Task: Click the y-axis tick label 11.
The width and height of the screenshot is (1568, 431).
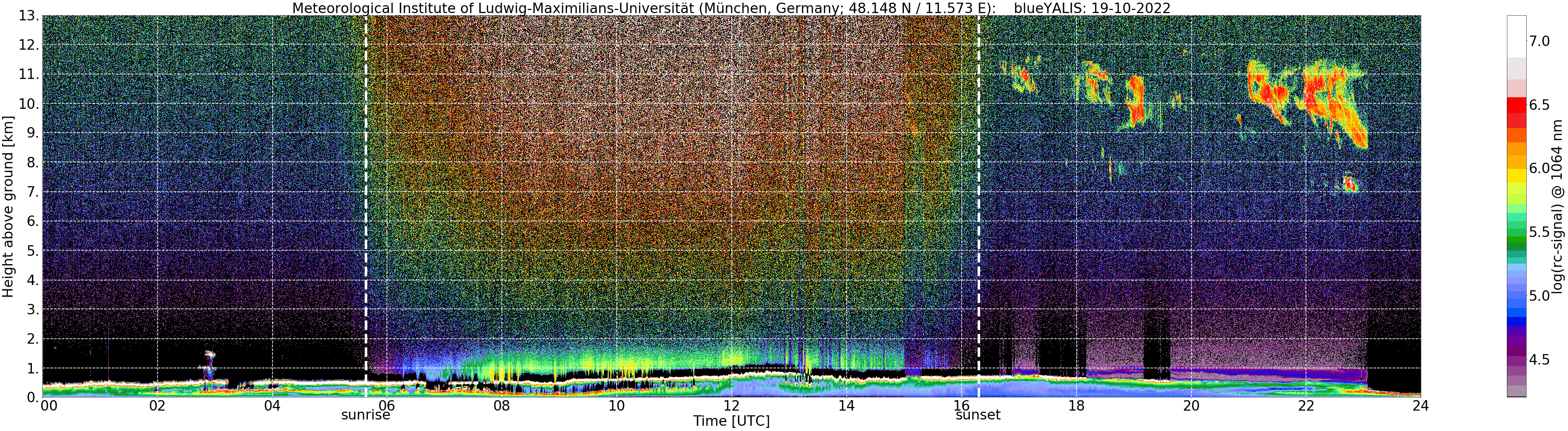Action: coord(29,74)
